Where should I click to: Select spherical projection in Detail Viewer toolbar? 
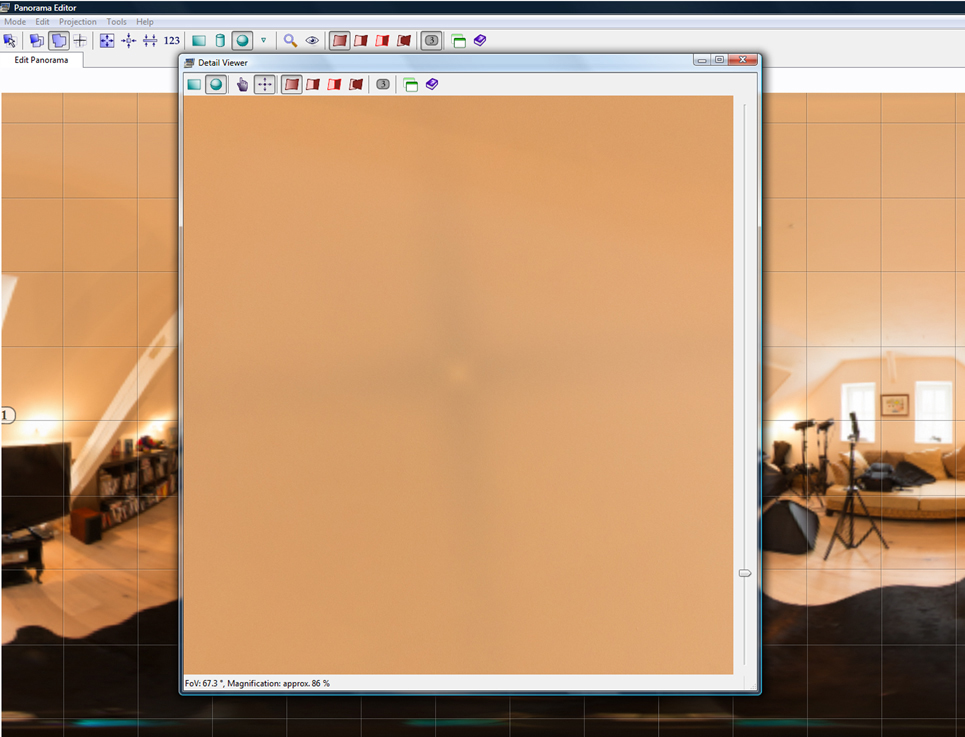[x=215, y=85]
